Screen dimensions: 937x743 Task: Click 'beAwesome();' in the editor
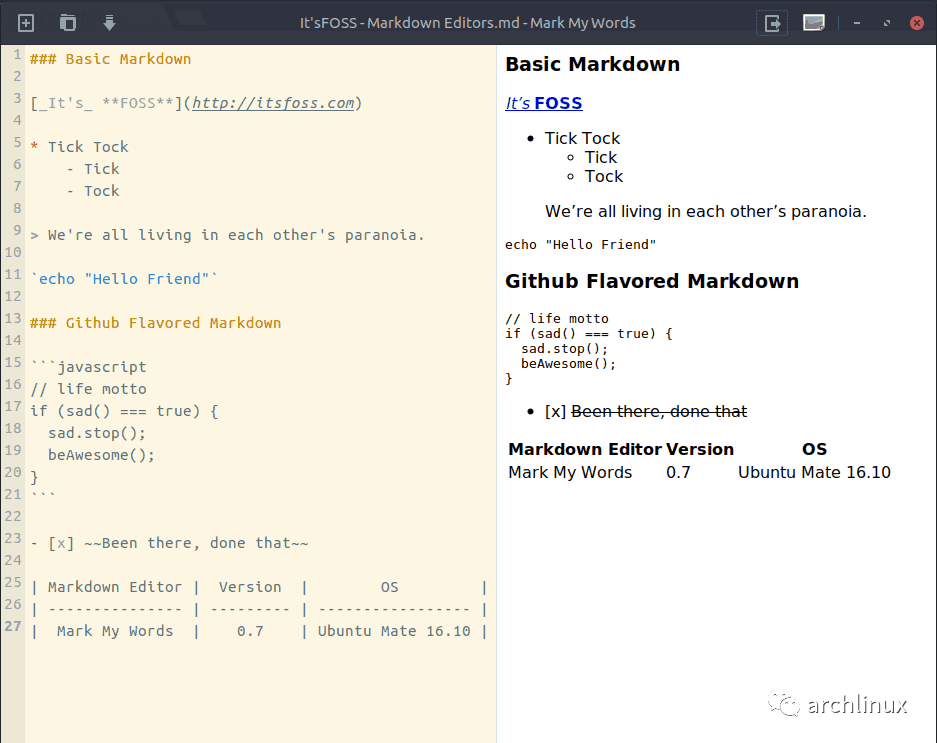(x=102, y=455)
